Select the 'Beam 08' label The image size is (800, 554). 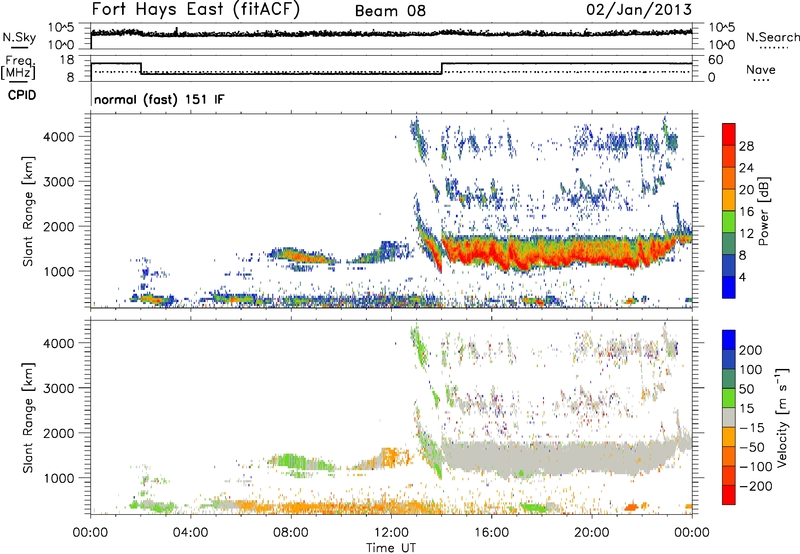coord(390,11)
